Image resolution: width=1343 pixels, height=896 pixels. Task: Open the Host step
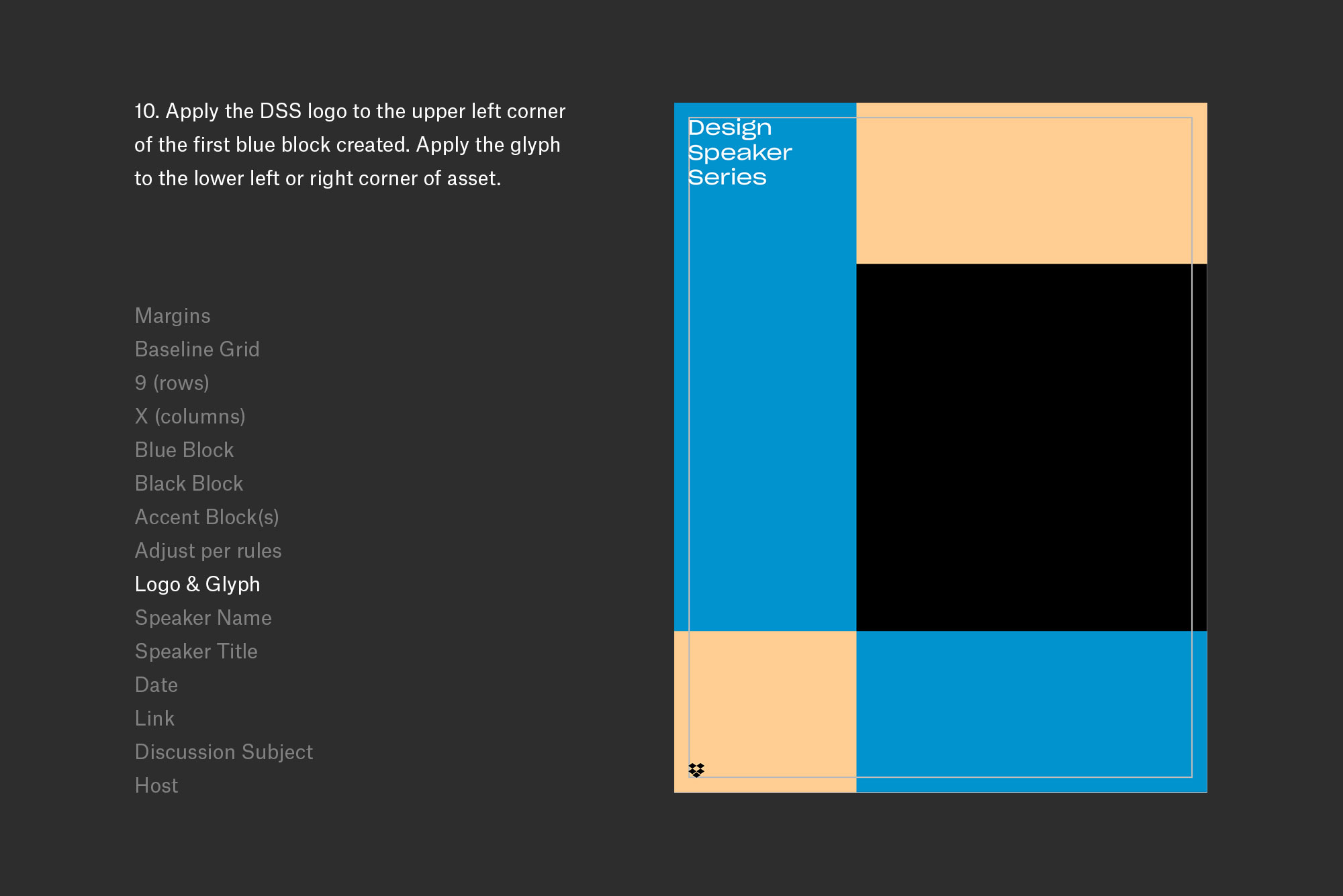(156, 785)
